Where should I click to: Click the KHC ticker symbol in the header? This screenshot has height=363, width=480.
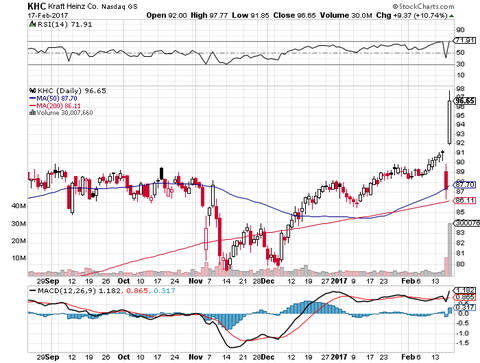[x=37, y=6]
